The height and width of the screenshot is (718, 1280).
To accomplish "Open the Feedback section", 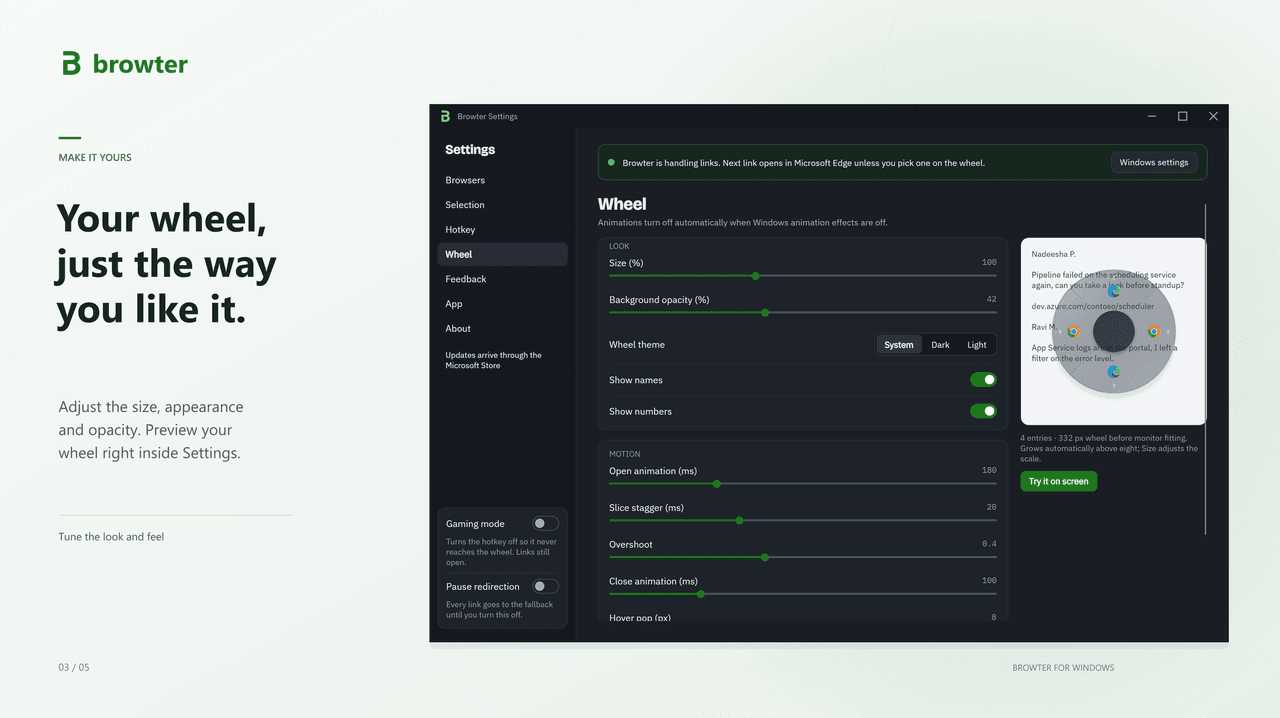I will coord(502,279).
